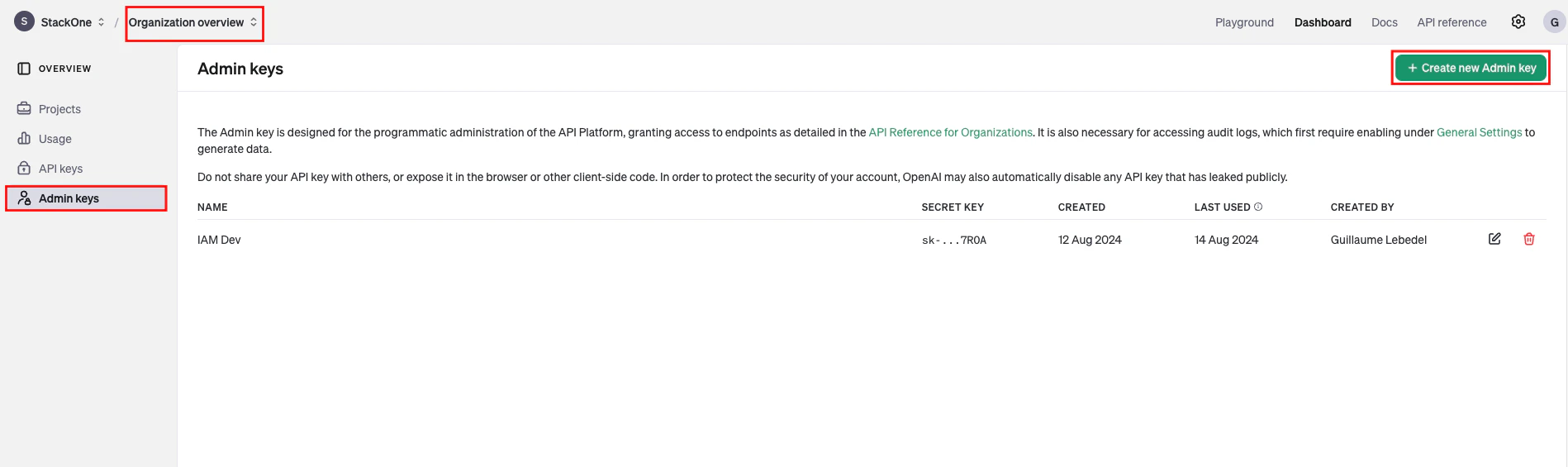Click creator name Guillaume Lebedel

tap(1379, 240)
